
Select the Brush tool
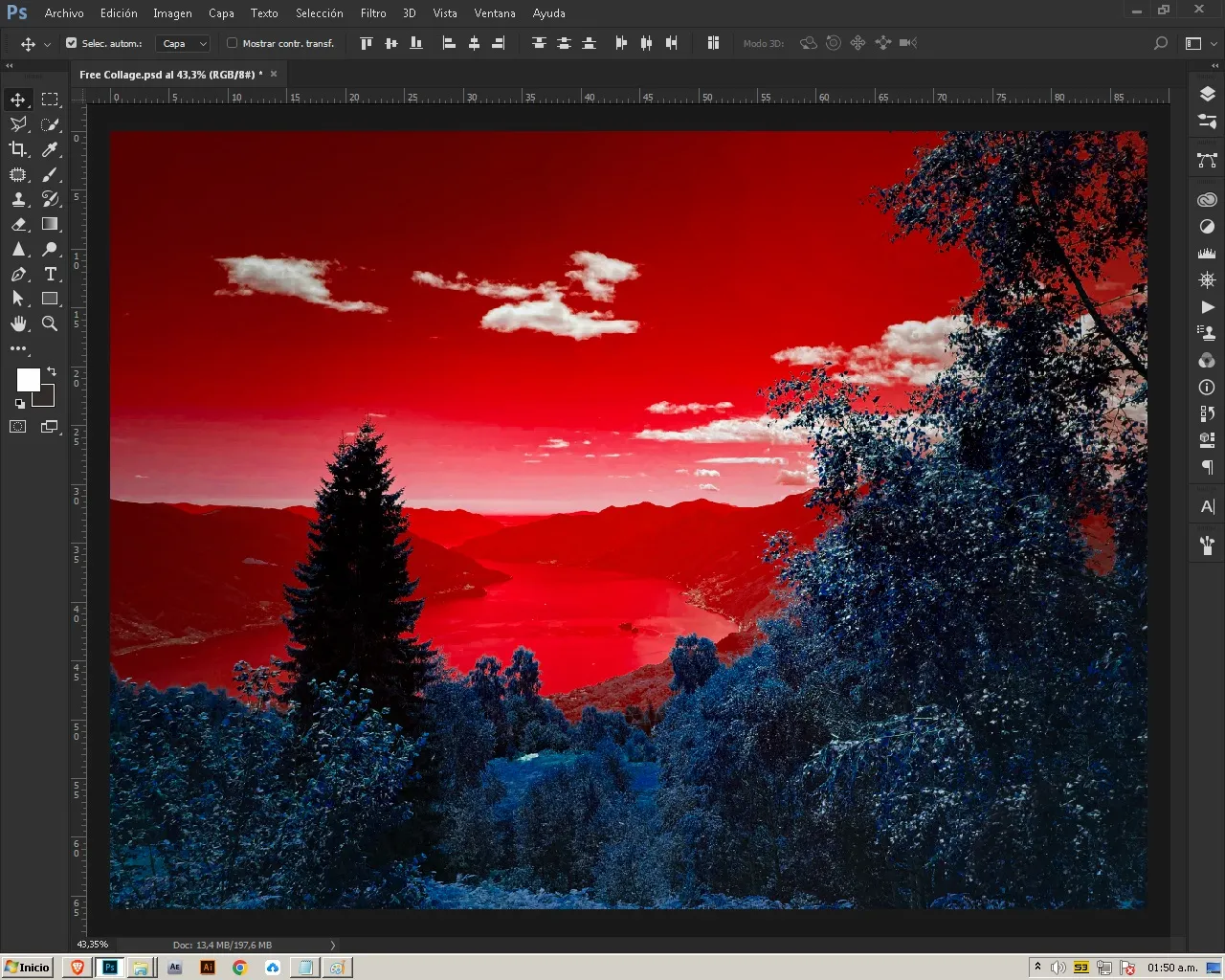click(x=50, y=174)
